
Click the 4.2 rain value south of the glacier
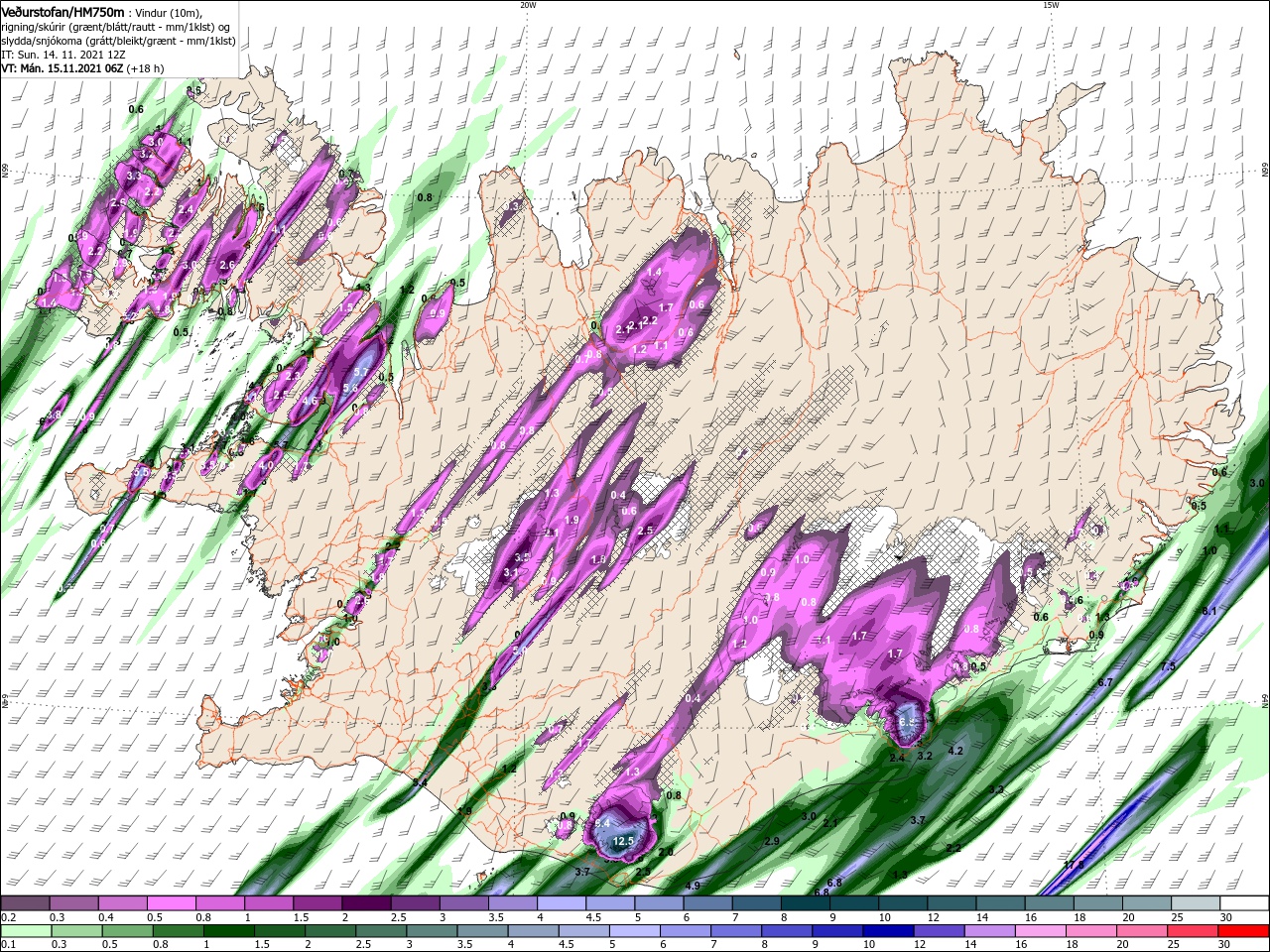tap(955, 751)
